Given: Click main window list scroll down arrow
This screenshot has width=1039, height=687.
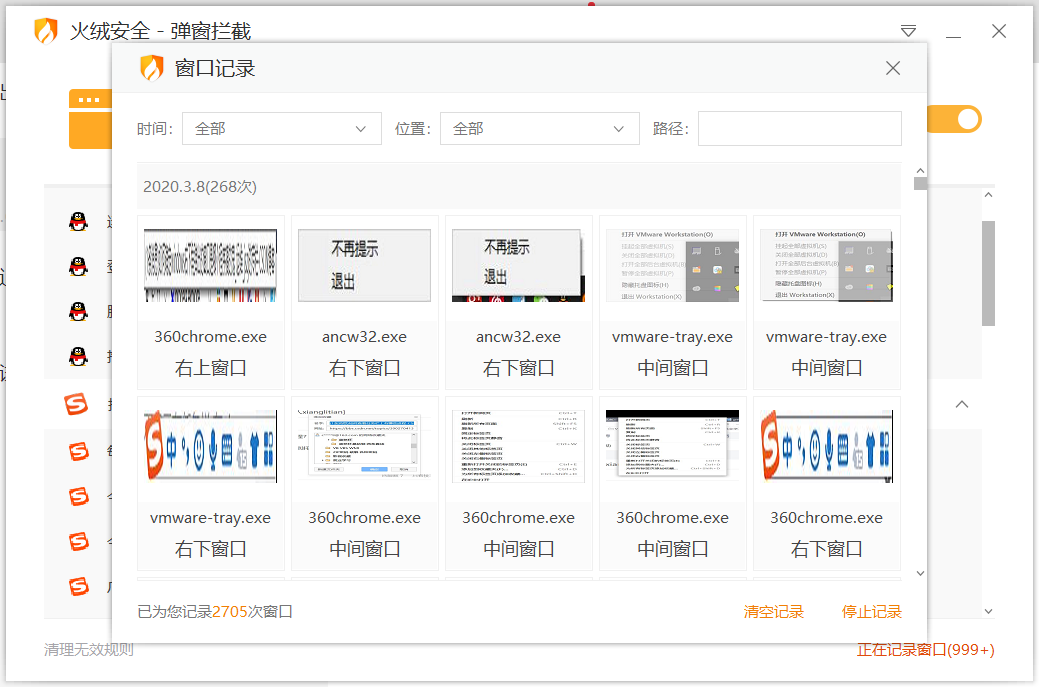Looking at the screenshot, I should [988, 611].
